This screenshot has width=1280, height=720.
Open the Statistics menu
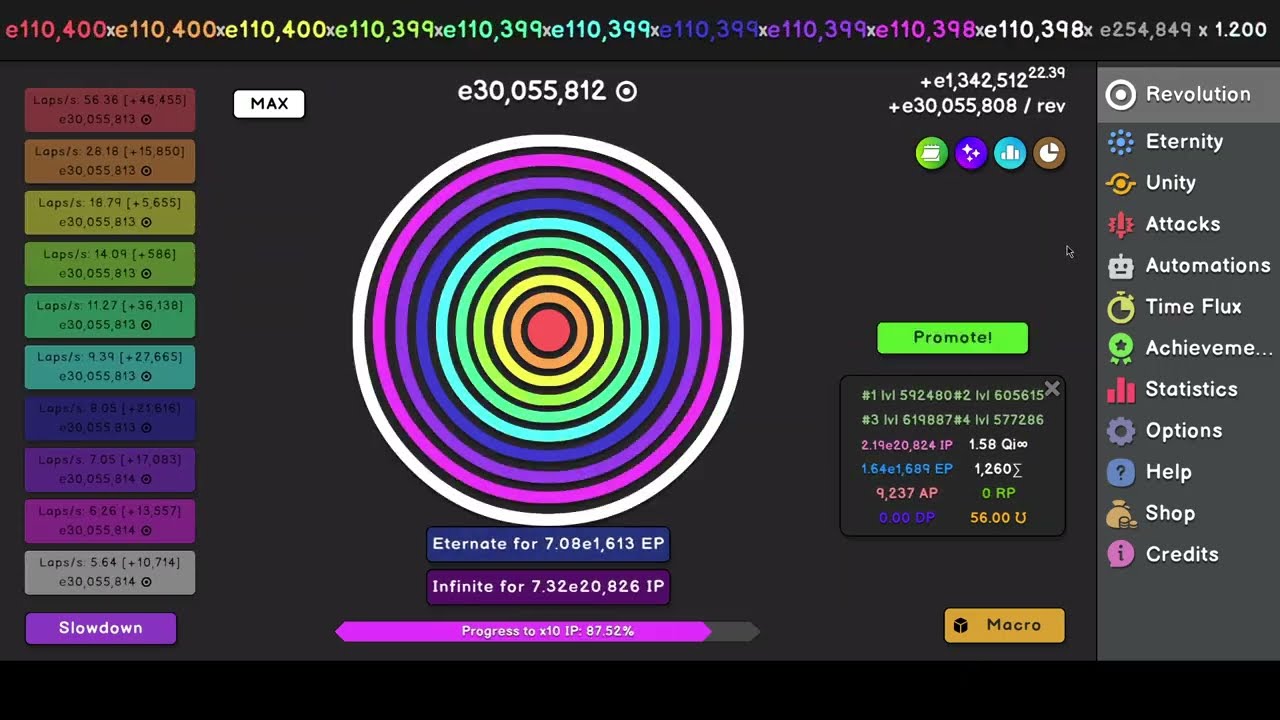click(x=1188, y=389)
